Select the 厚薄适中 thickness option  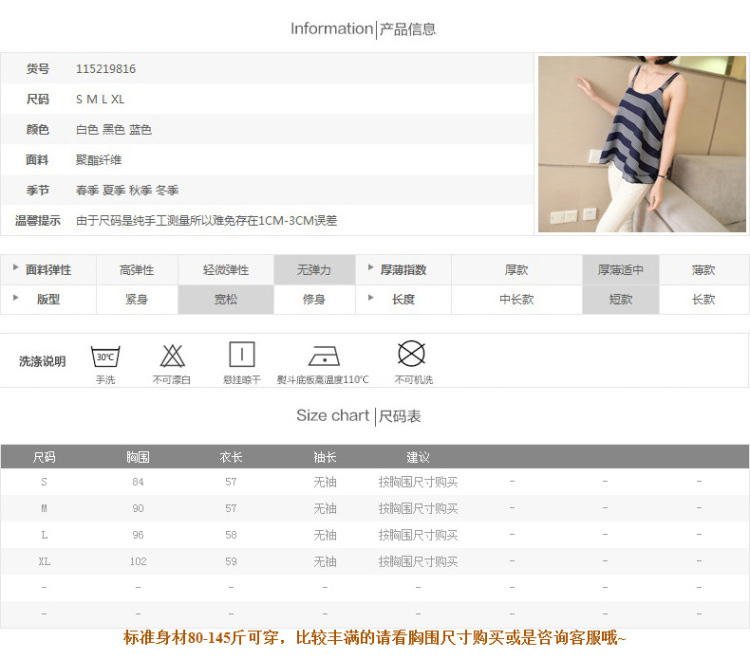point(621,270)
